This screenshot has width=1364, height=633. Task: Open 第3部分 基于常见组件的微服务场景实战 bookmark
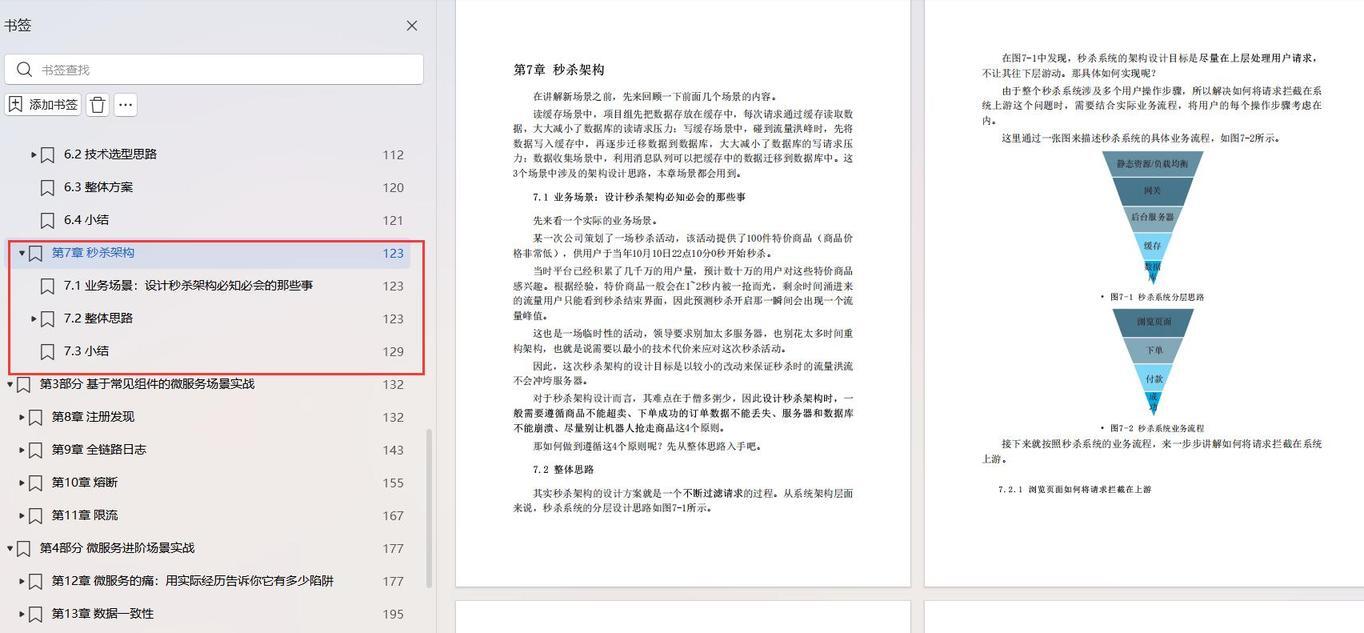147,384
